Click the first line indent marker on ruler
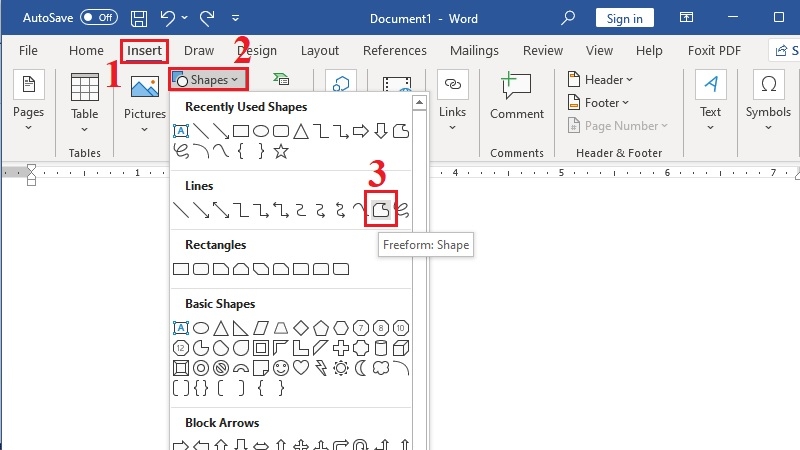This screenshot has height=450, width=800. click(31, 168)
